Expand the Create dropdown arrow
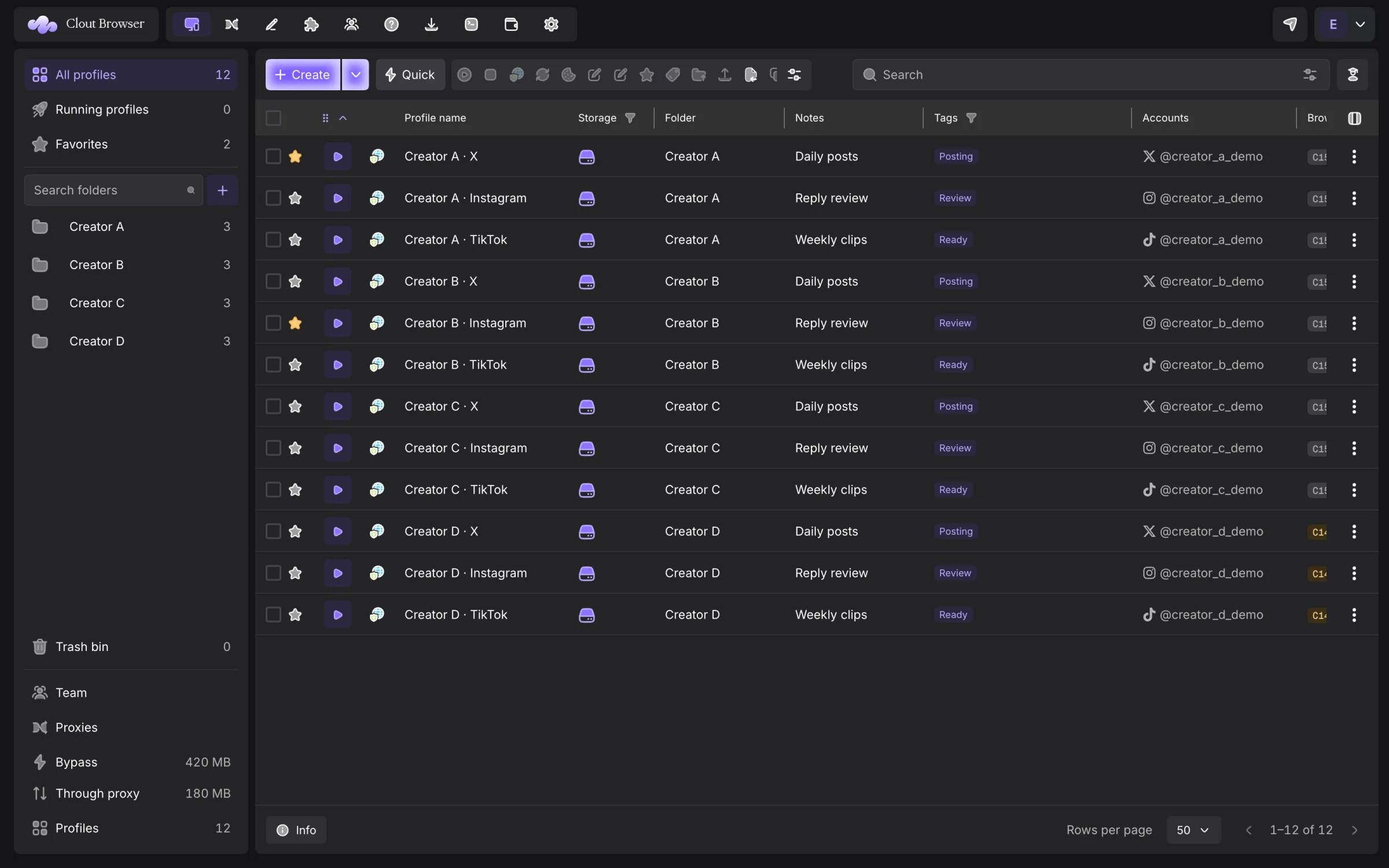 (355, 75)
